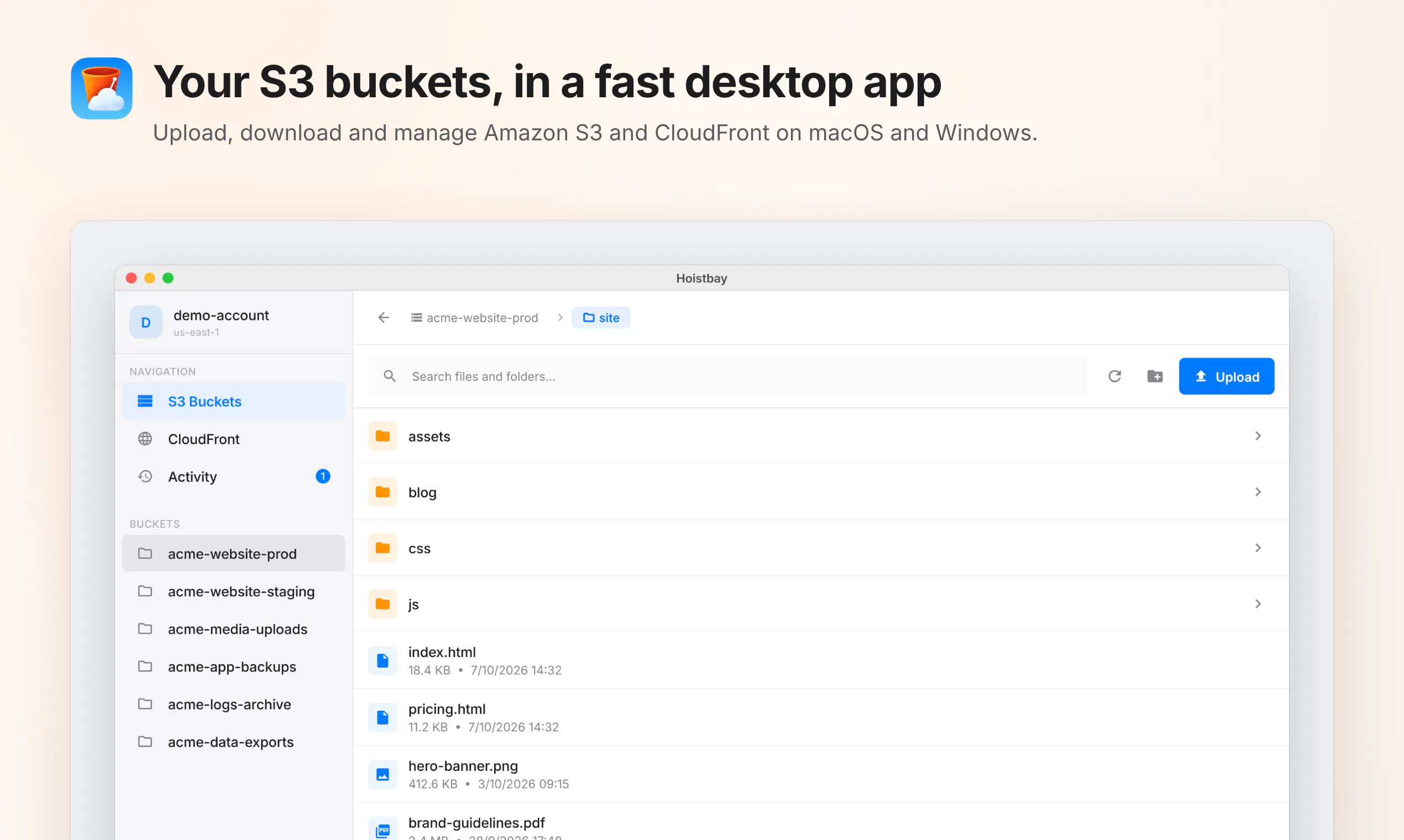The image size is (1404, 840).
Task: Select the acme-app-backups bucket
Action: coord(233,666)
